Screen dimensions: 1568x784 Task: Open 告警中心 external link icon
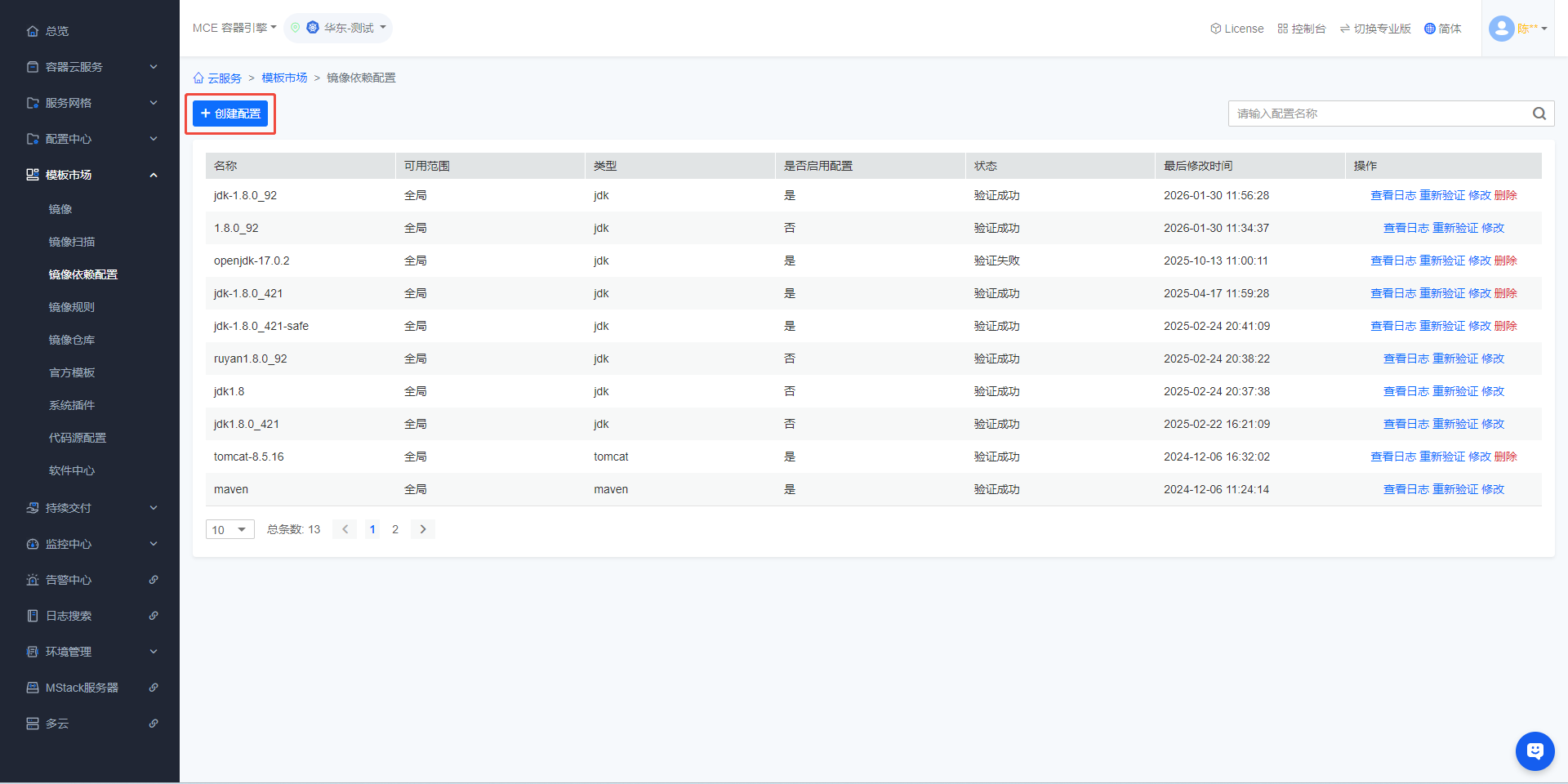[x=154, y=580]
